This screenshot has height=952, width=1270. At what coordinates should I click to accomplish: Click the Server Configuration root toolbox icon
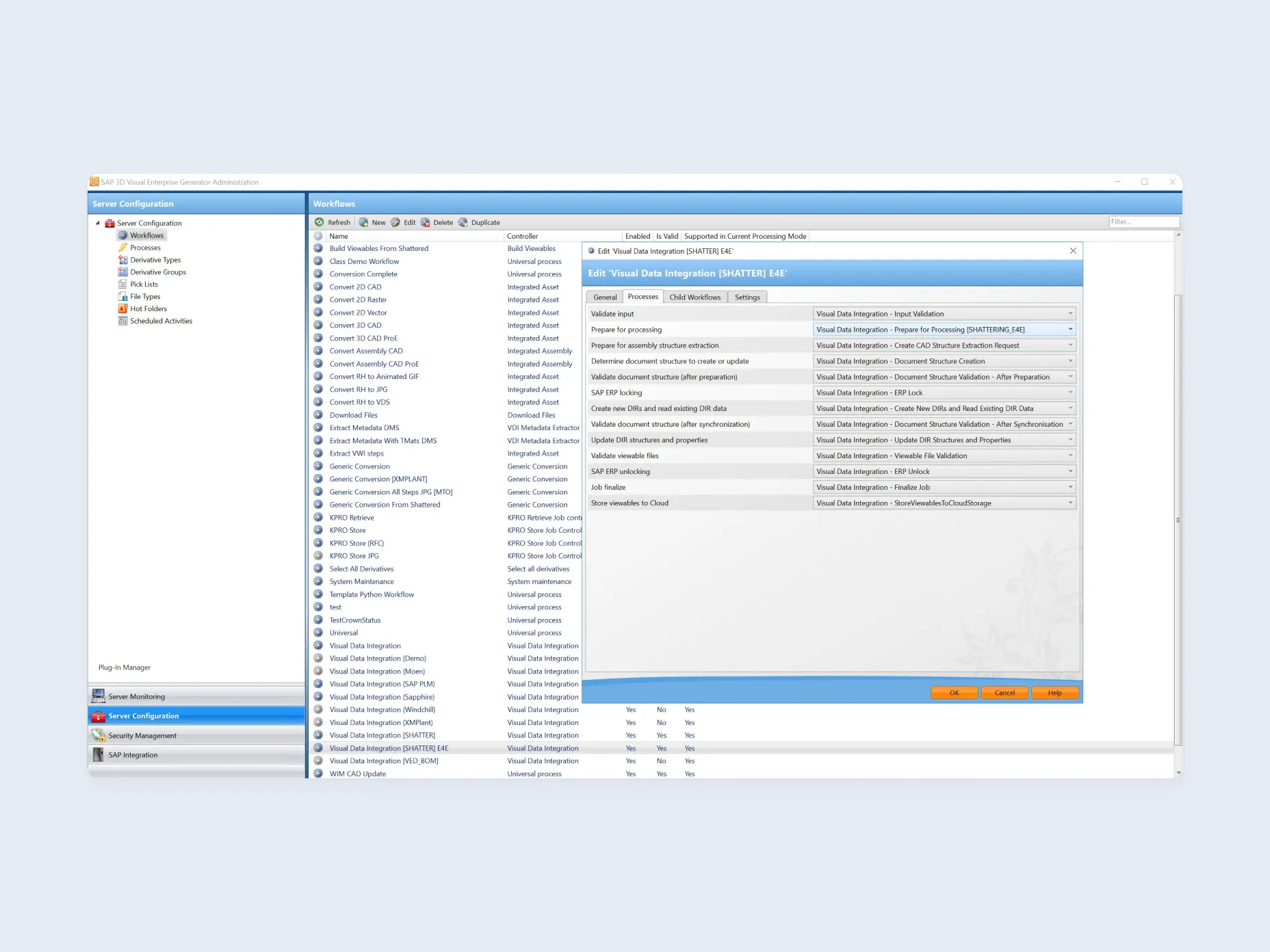pos(109,223)
